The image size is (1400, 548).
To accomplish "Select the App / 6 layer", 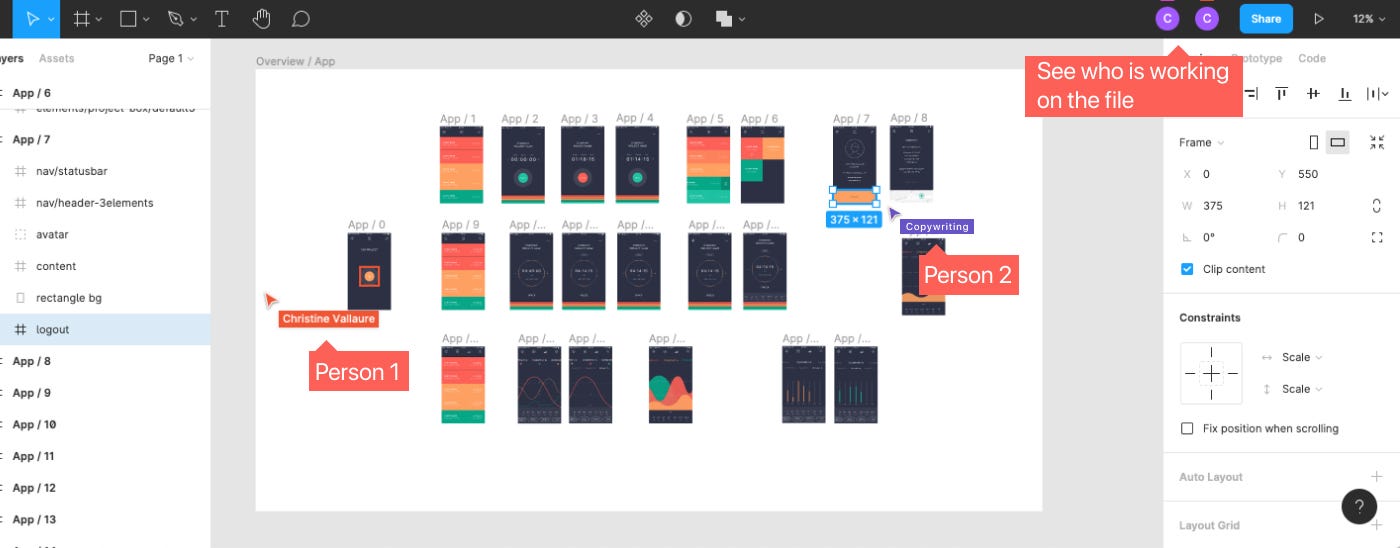I will click(105, 93).
